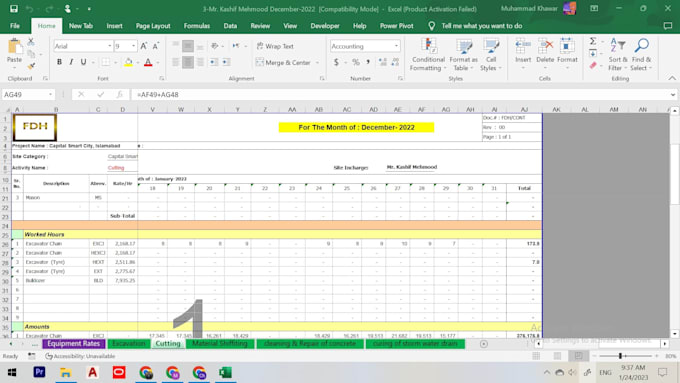Toggle Underline formatting
Viewport: 680px width, 383px height.
83,62
